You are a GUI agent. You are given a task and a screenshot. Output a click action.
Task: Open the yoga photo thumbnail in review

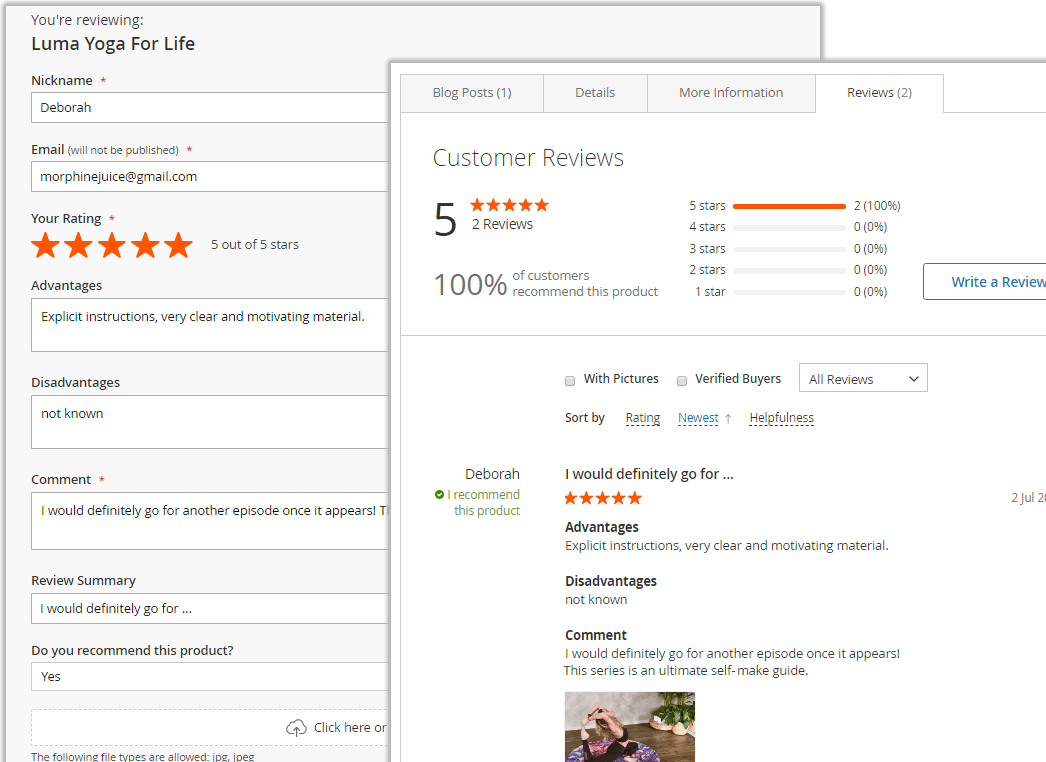630,727
